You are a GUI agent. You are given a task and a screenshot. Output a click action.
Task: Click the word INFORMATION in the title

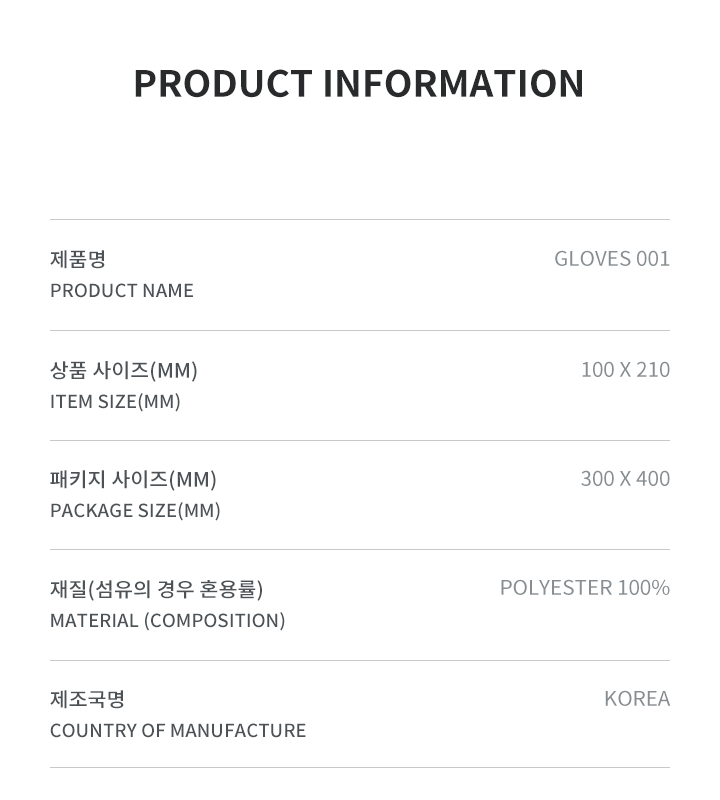pos(454,83)
